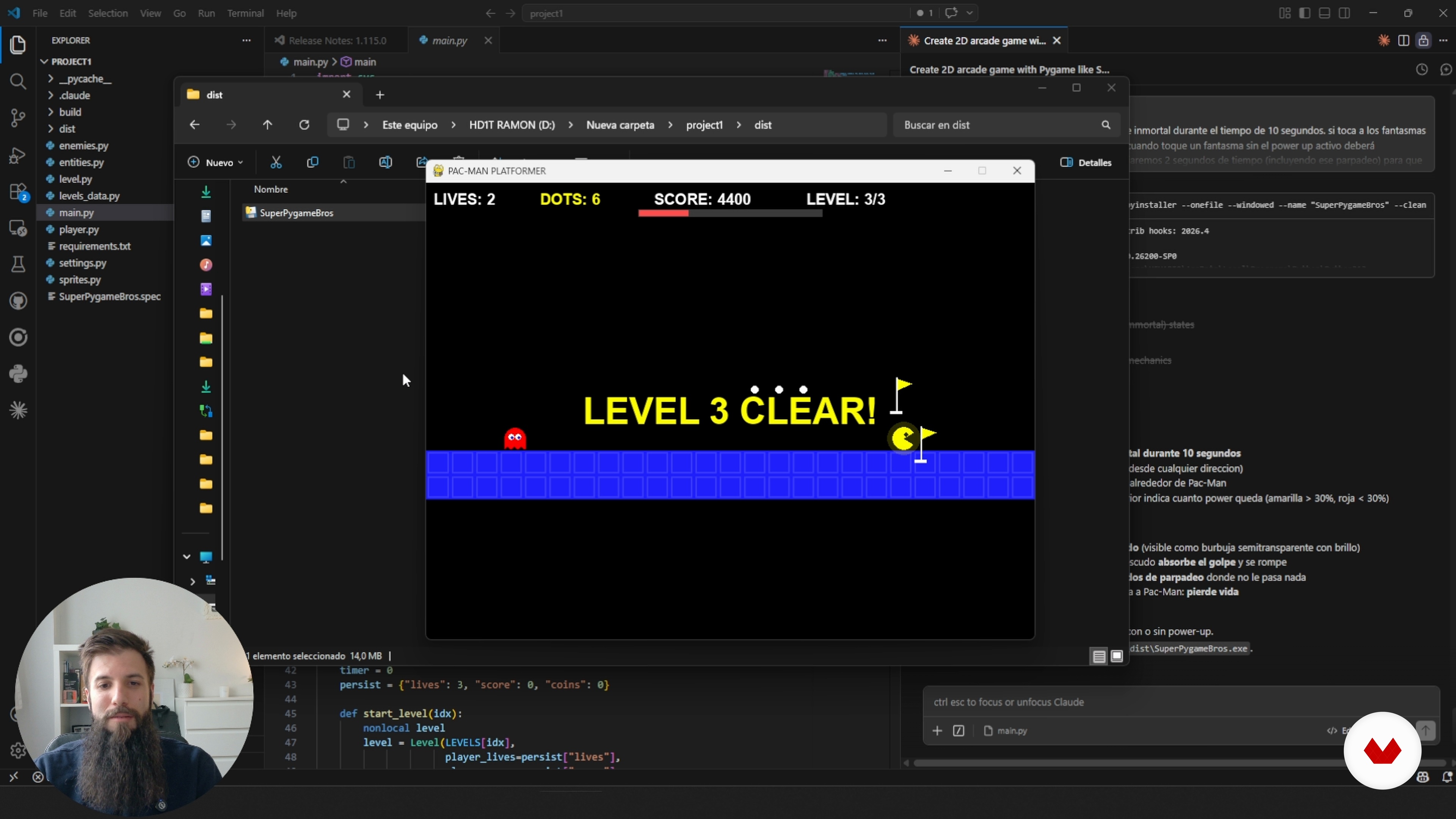The height and width of the screenshot is (819, 1456).
Task: Copy the selected file in File Explorer toolbar
Action: (312, 163)
